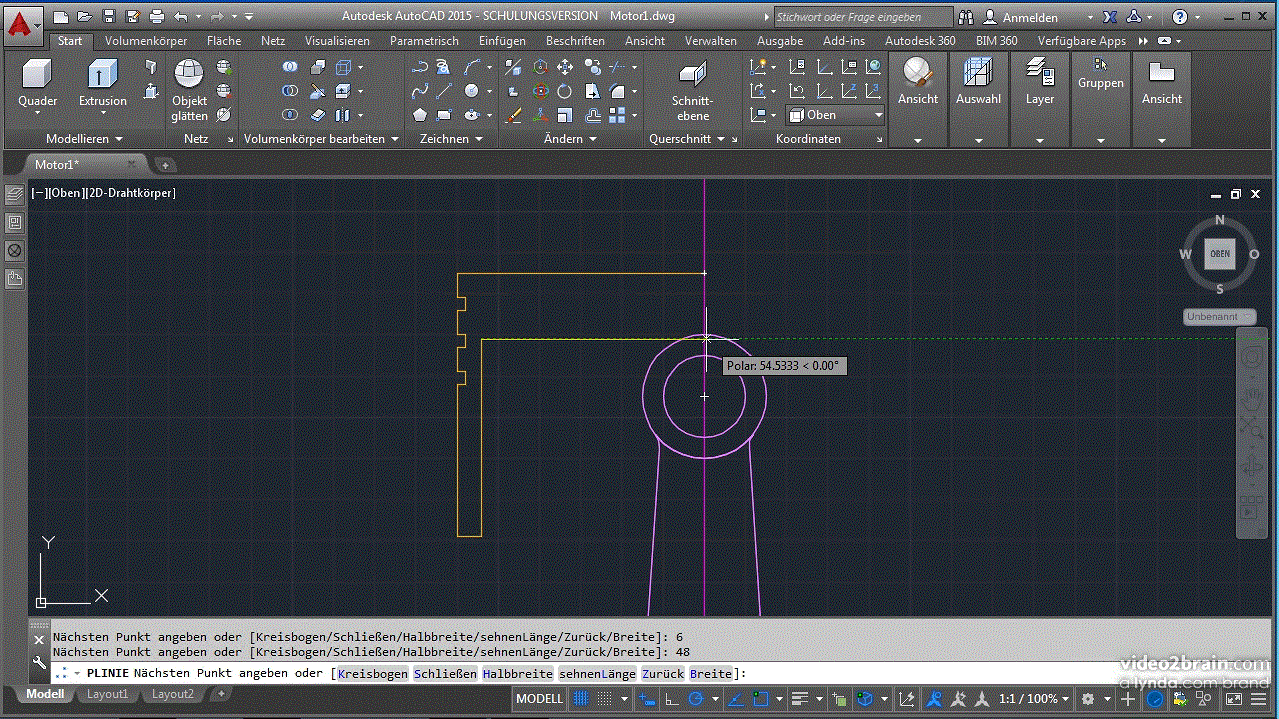This screenshot has height=719, width=1279.
Task: Toggle the grid display in status bar
Action: [581, 699]
